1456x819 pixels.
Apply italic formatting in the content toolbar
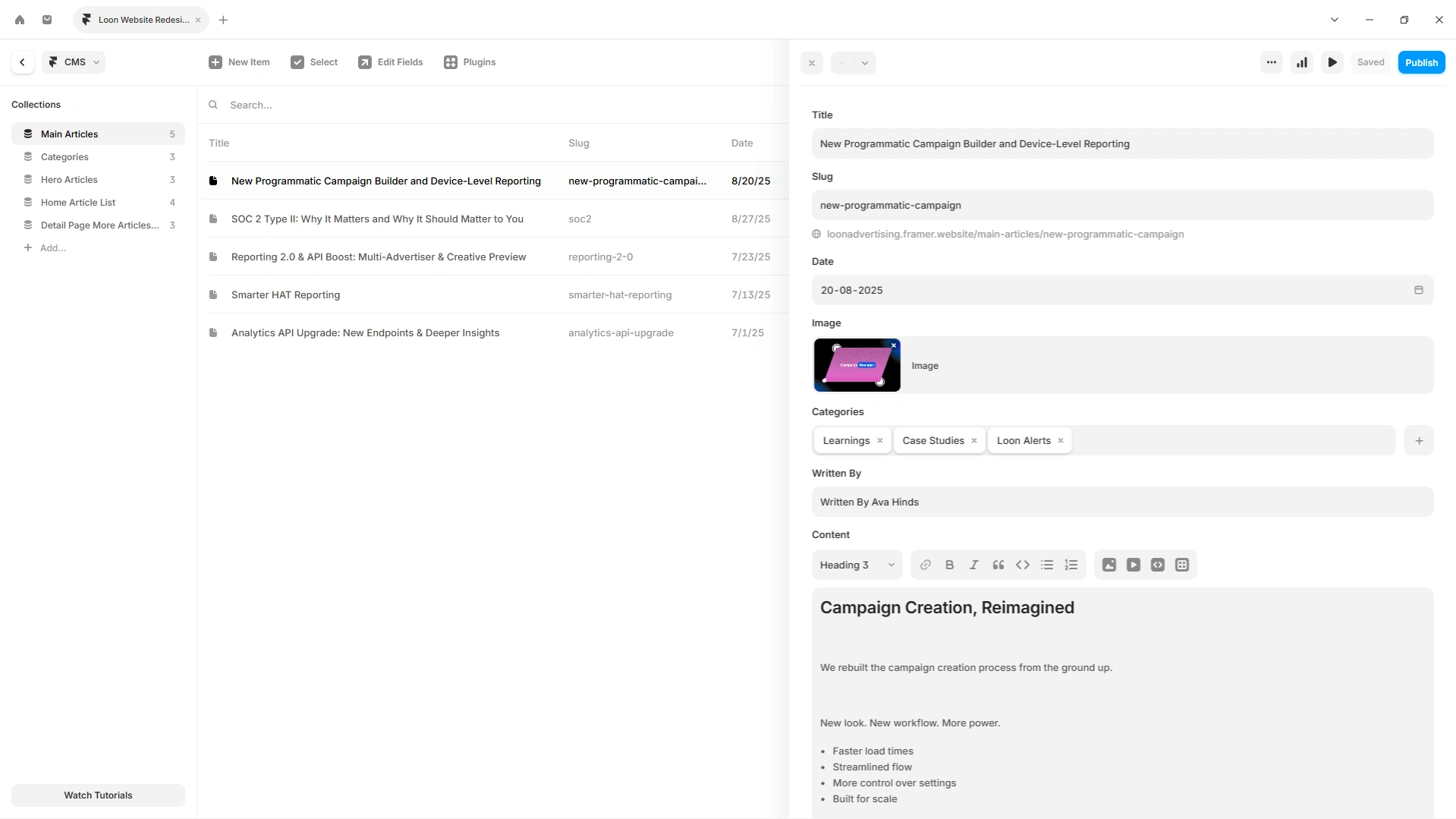click(973, 565)
